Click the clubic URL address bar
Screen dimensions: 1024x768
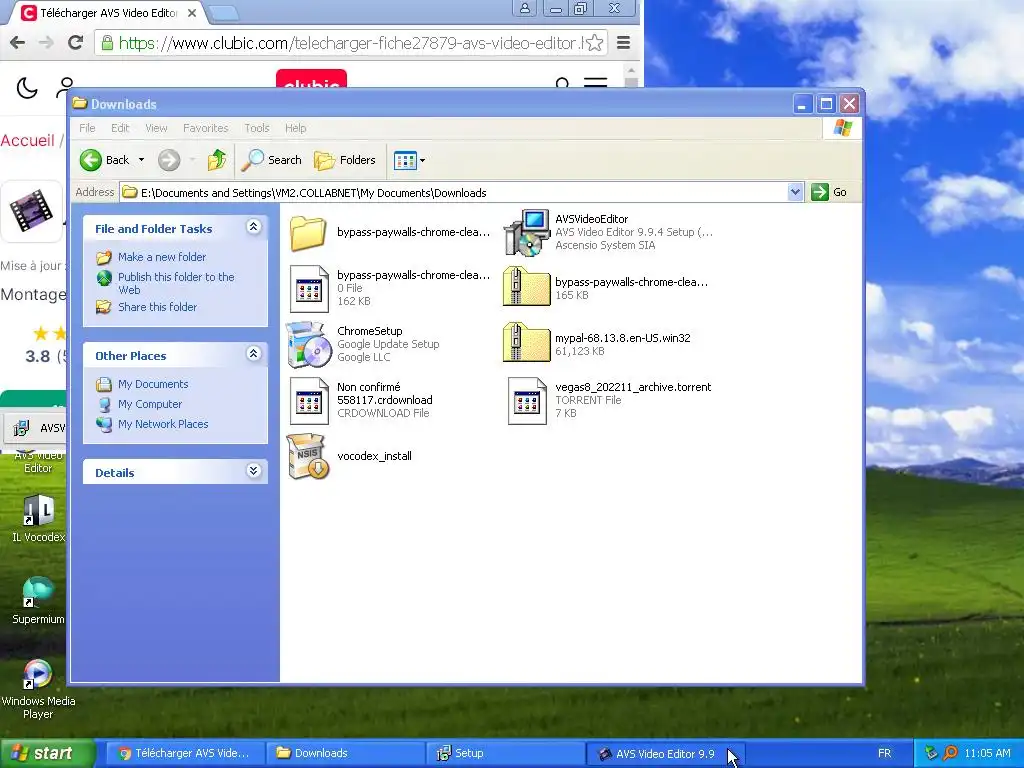click(351, 43)
